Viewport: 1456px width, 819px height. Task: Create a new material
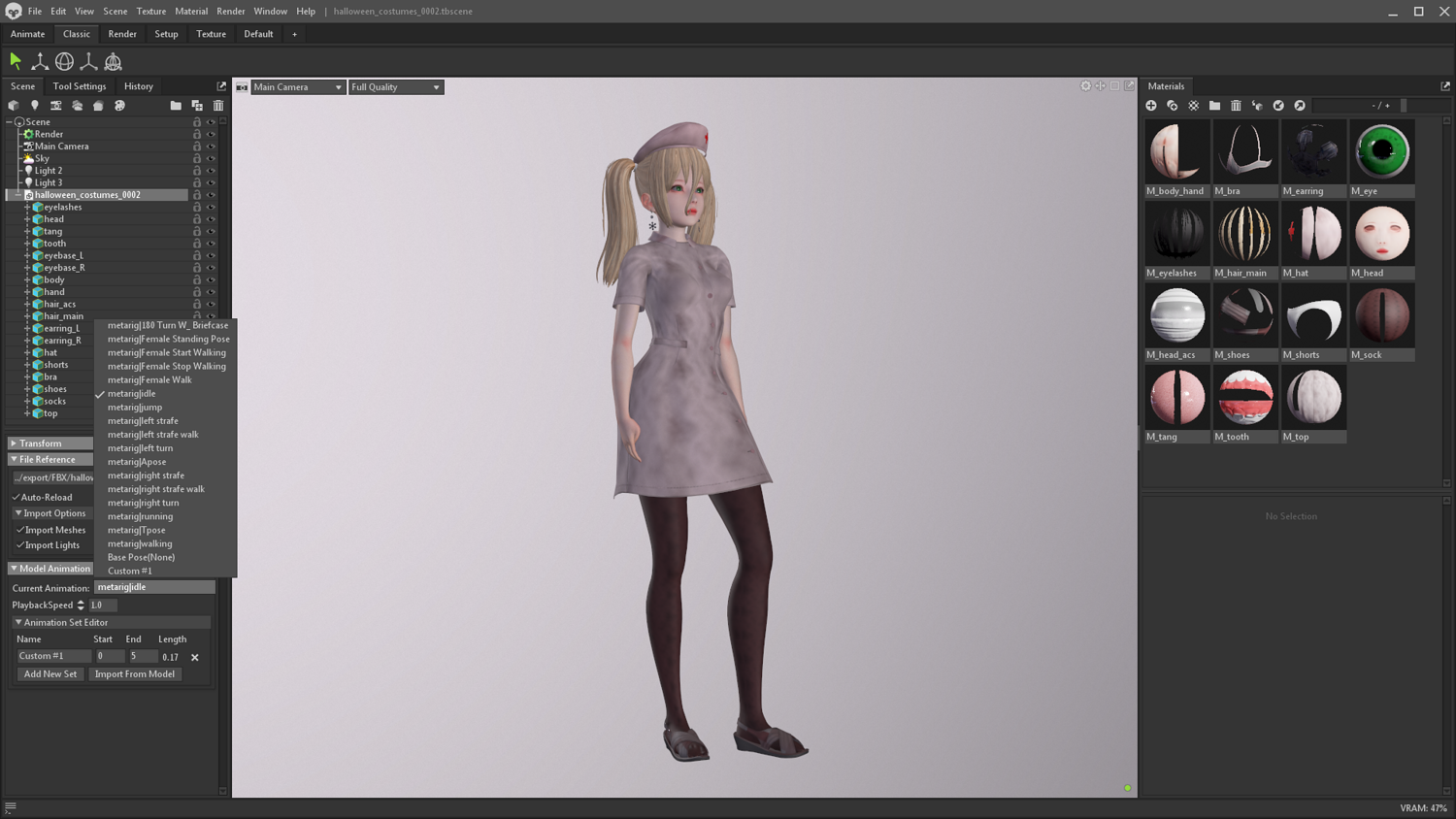click(1151, 106)
